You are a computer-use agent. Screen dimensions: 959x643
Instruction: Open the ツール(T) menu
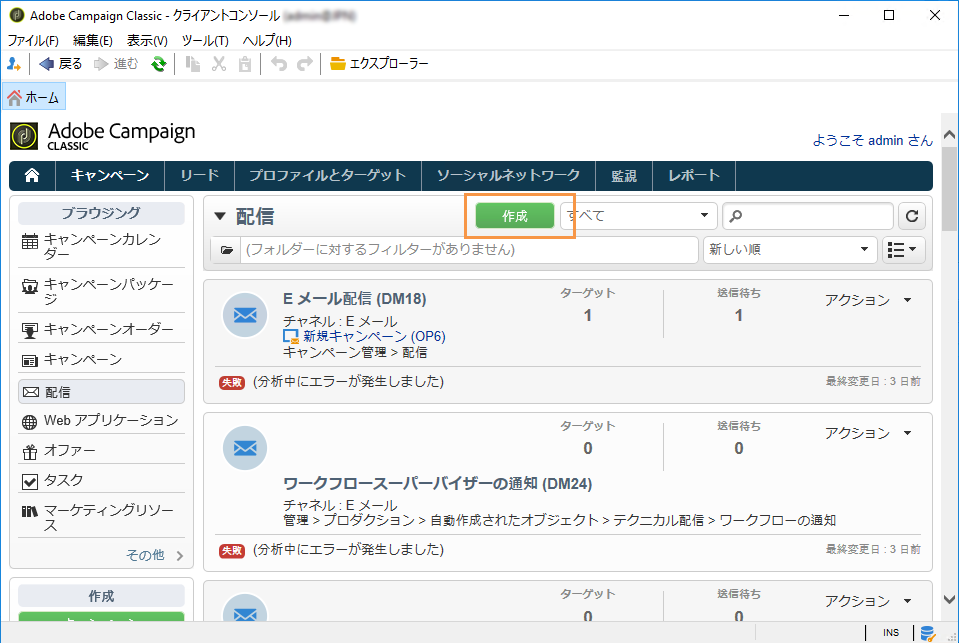coord(205,40)
